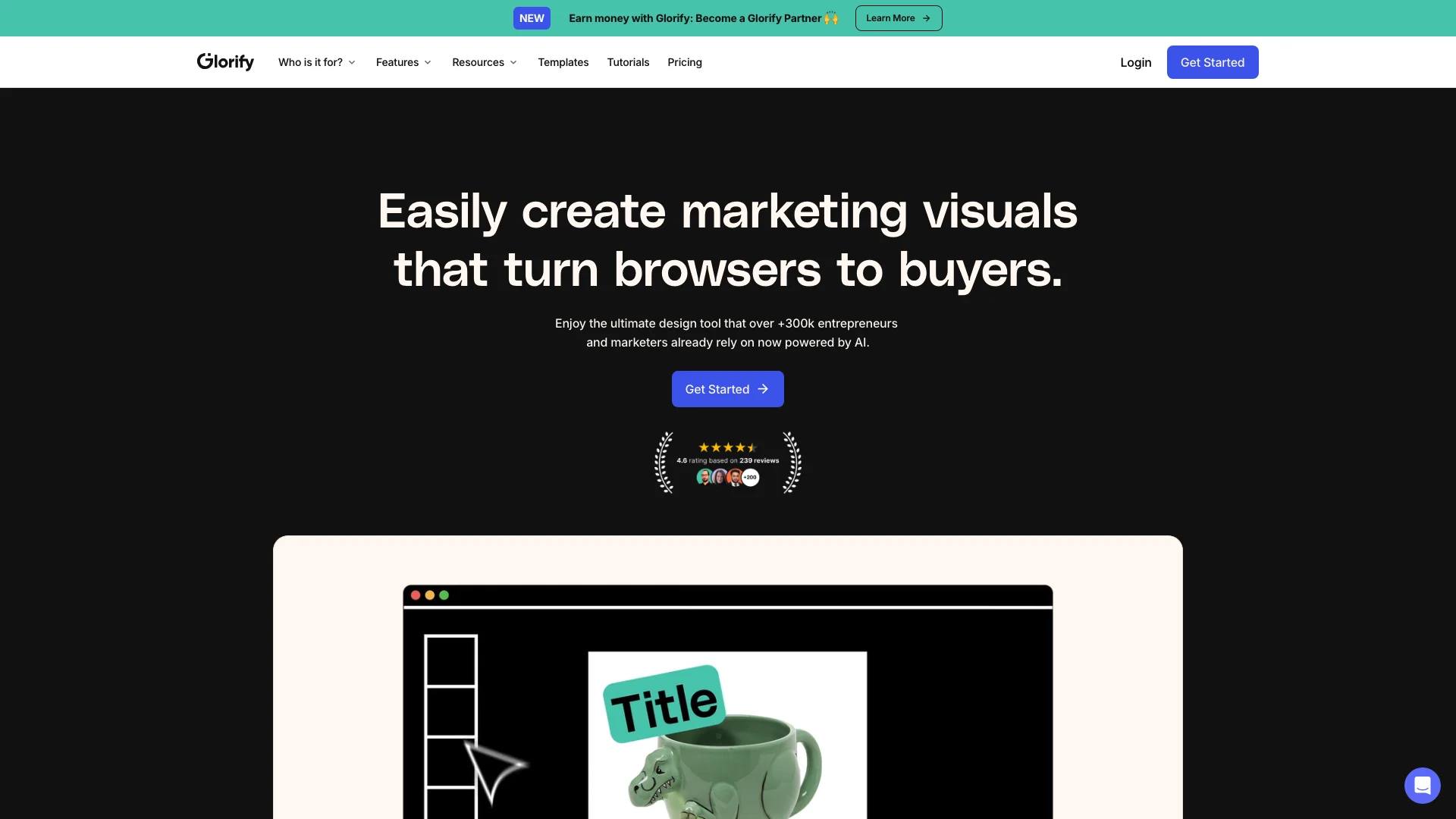This screenshot has width=1456, height=819.
Task: Click the Login link in navbar
Action: [1135, 62]
